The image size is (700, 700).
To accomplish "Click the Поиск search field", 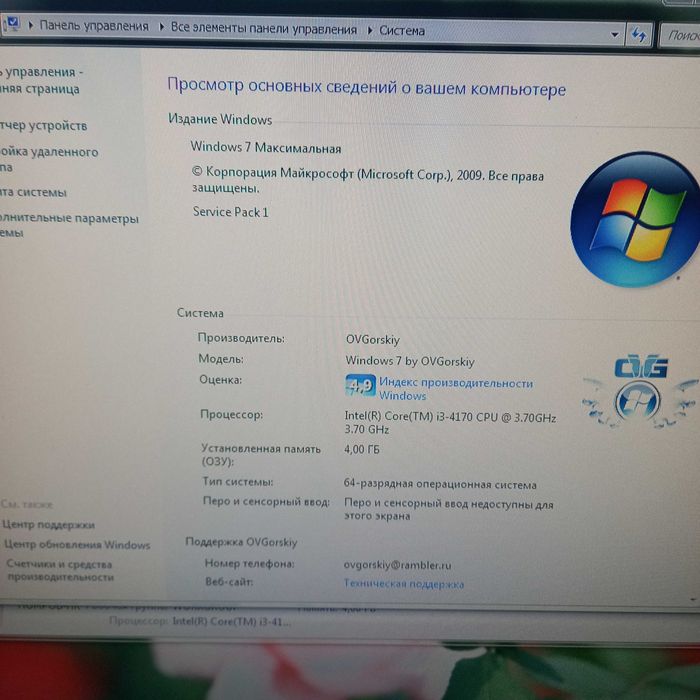I will (x=680, y=35).
